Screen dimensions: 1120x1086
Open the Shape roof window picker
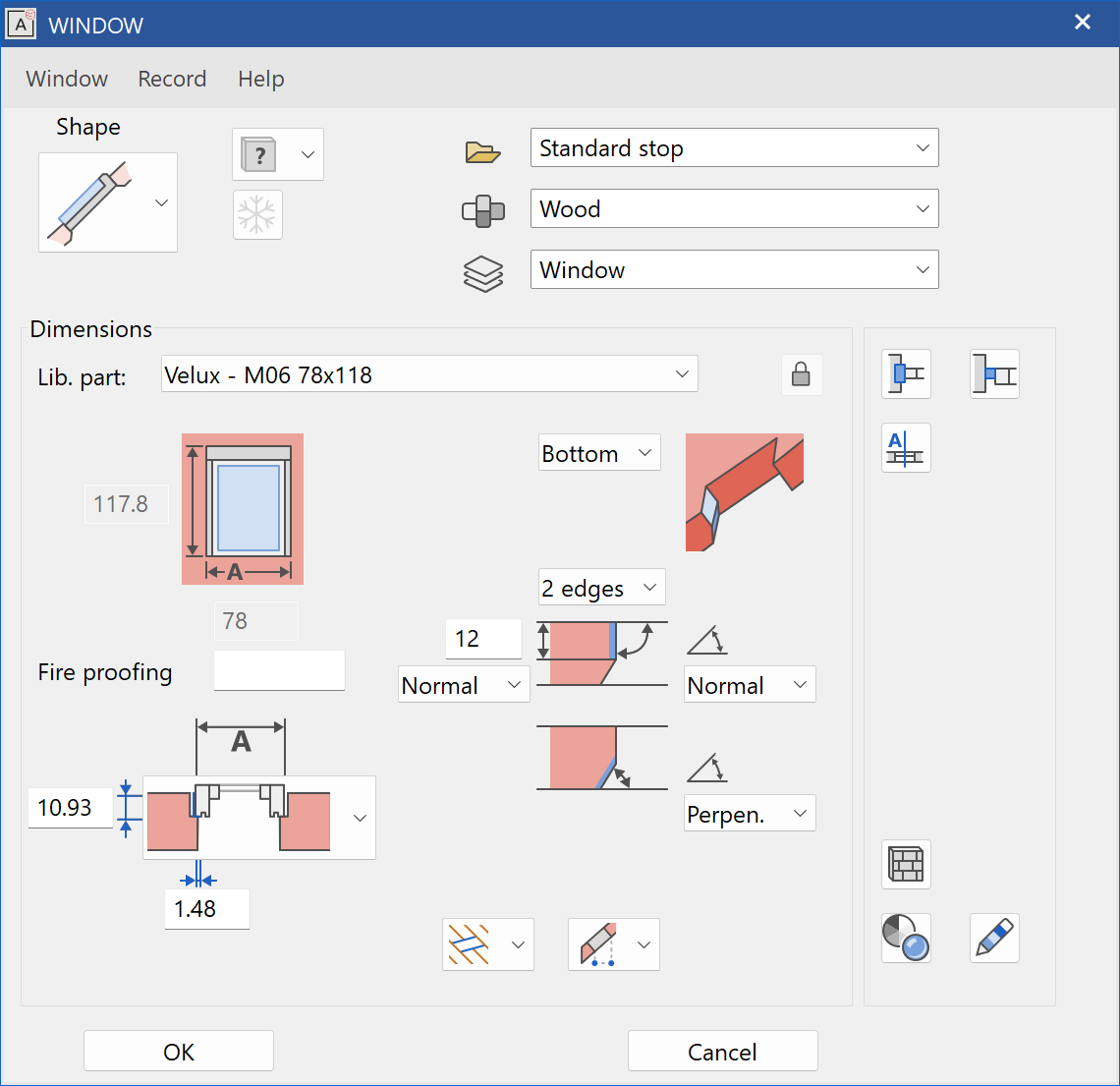pos(108,202)
